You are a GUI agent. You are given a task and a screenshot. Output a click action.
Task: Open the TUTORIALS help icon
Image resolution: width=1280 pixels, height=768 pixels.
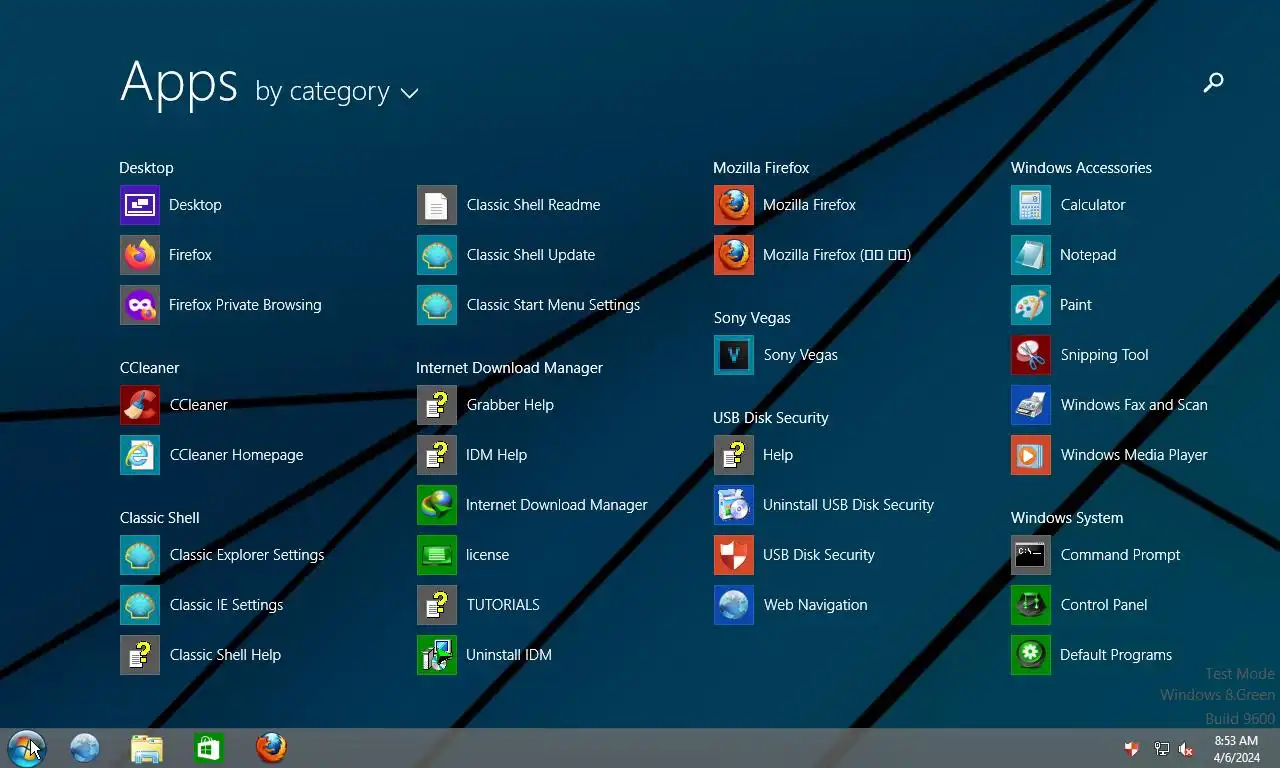pos(437,605)
